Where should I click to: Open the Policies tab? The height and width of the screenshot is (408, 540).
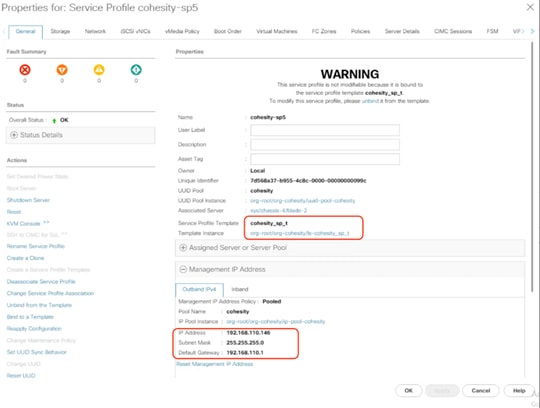[x=361, y=31]
